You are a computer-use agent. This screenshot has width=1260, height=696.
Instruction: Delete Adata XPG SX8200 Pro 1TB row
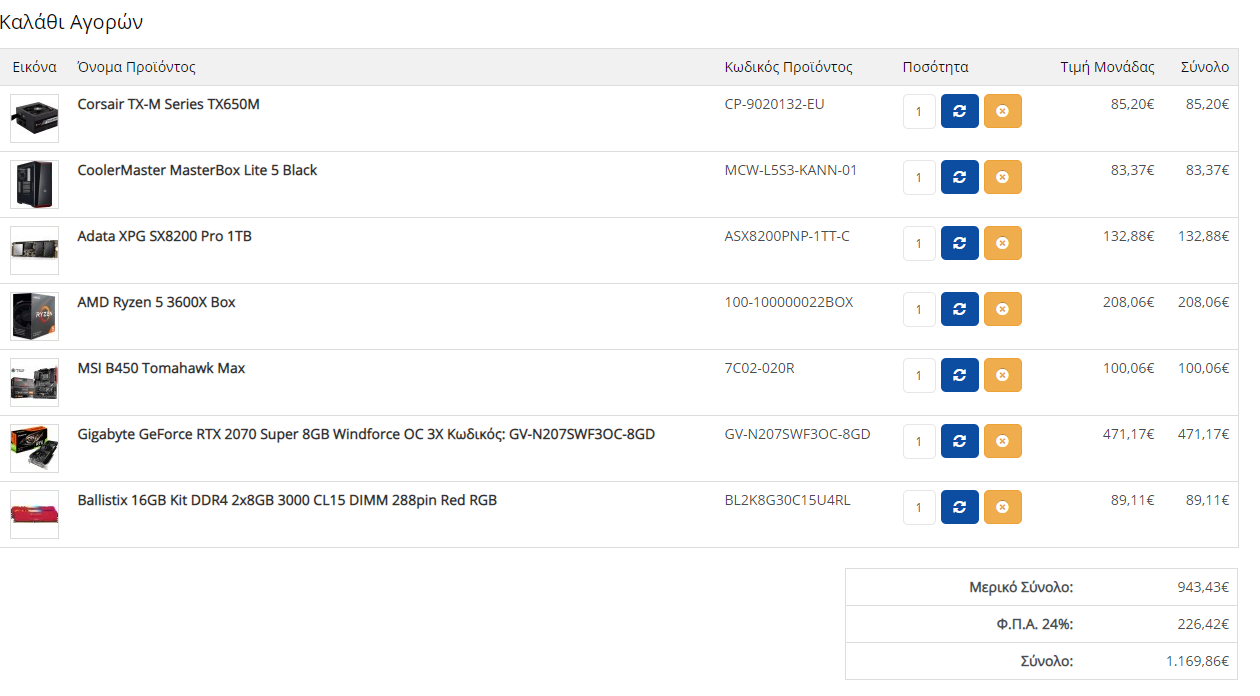tap(1003, 243)
